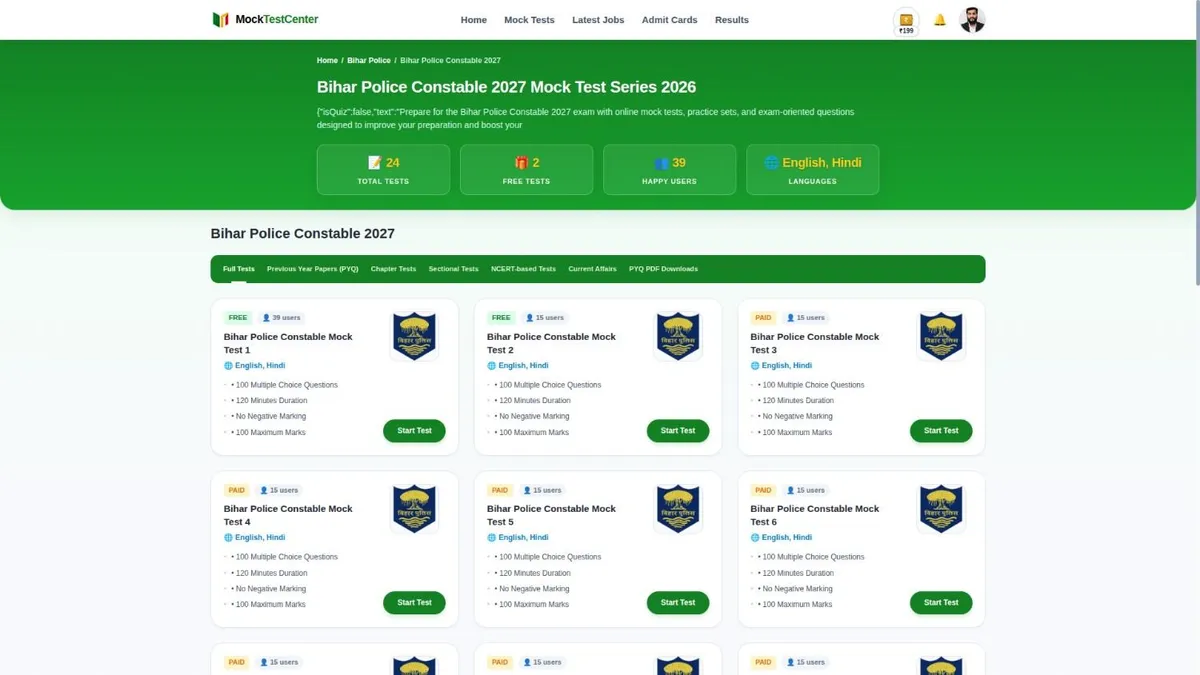The image size is (1200, 675).
Task: Click globe icon on Mock Test 4 languages
Action: coord(228,538)
